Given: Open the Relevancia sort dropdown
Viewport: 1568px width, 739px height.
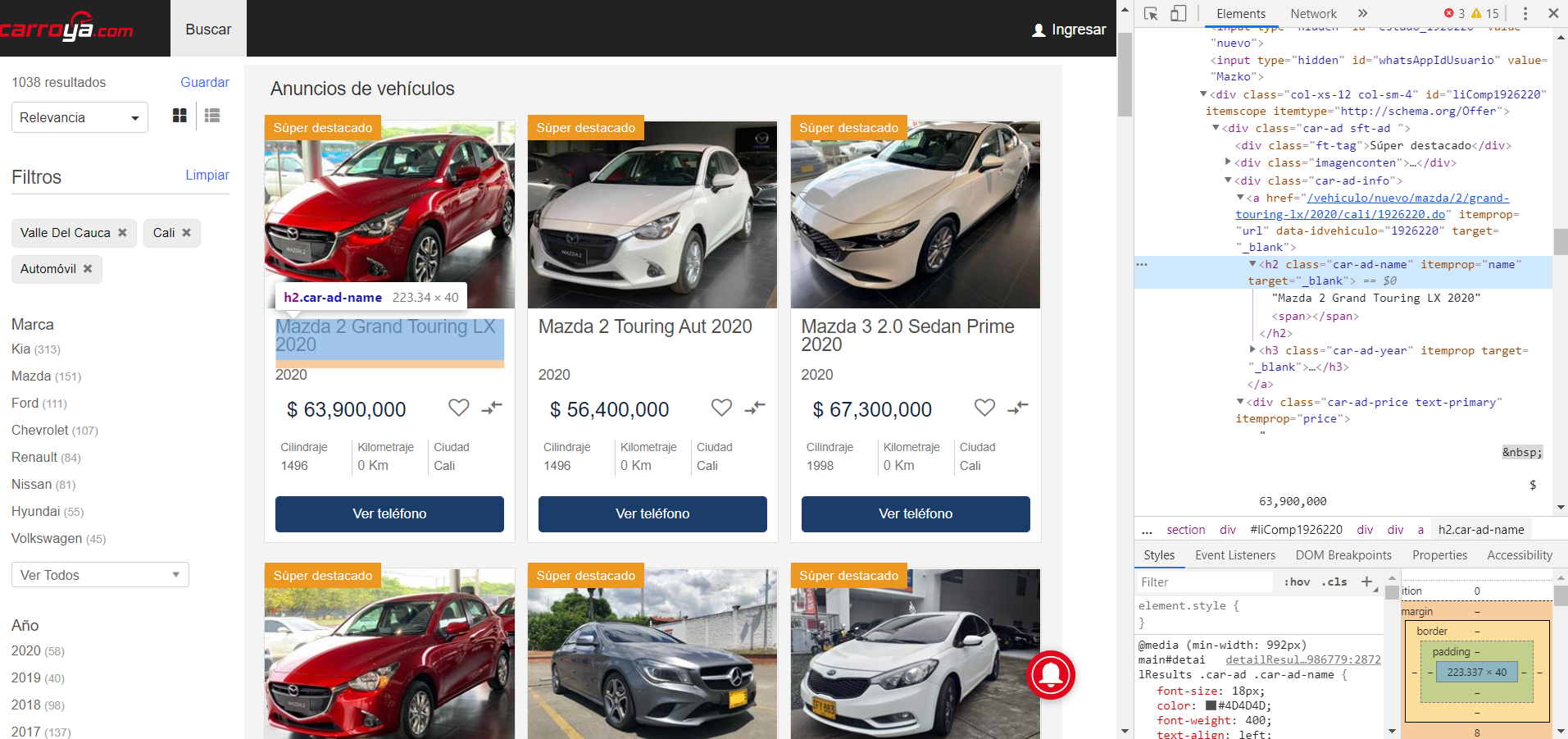Looking at the screenshot, I should [x=80, y=117].
